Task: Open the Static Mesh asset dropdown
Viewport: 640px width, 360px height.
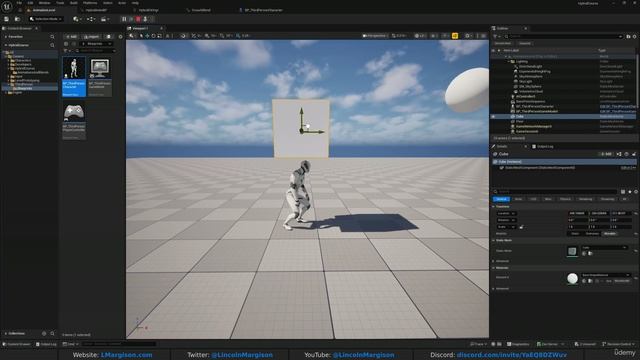Action: click(605, 247)
